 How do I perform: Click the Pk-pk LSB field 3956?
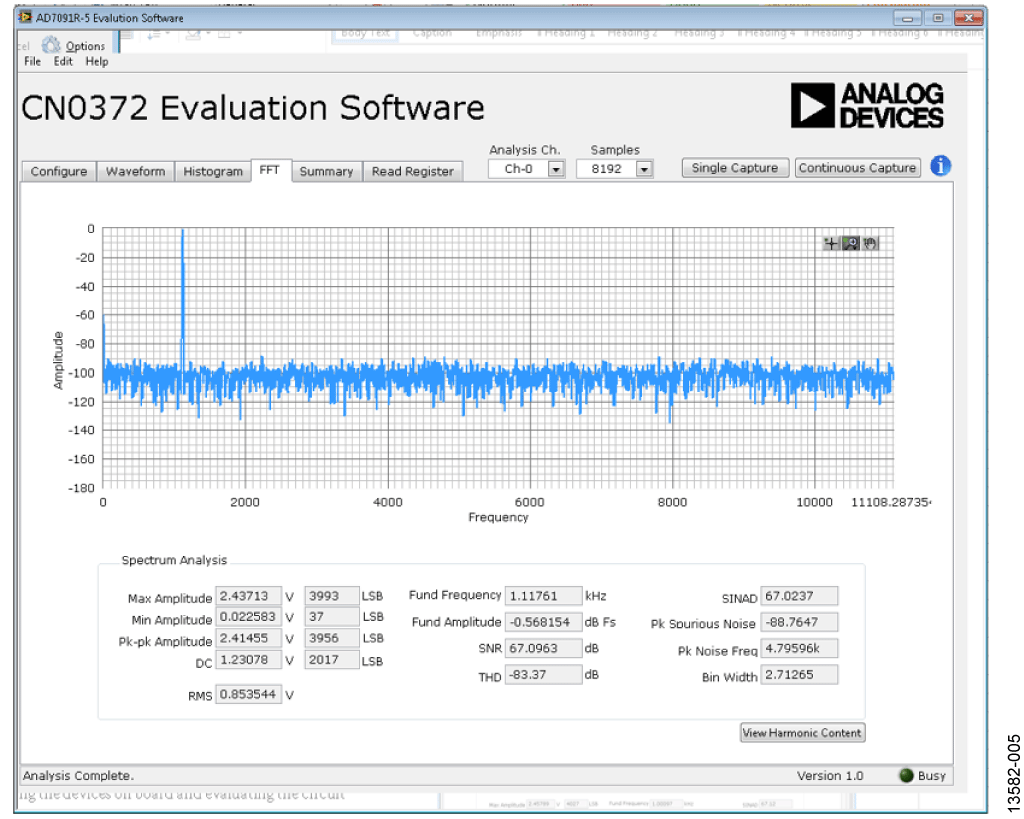(331, 638)
